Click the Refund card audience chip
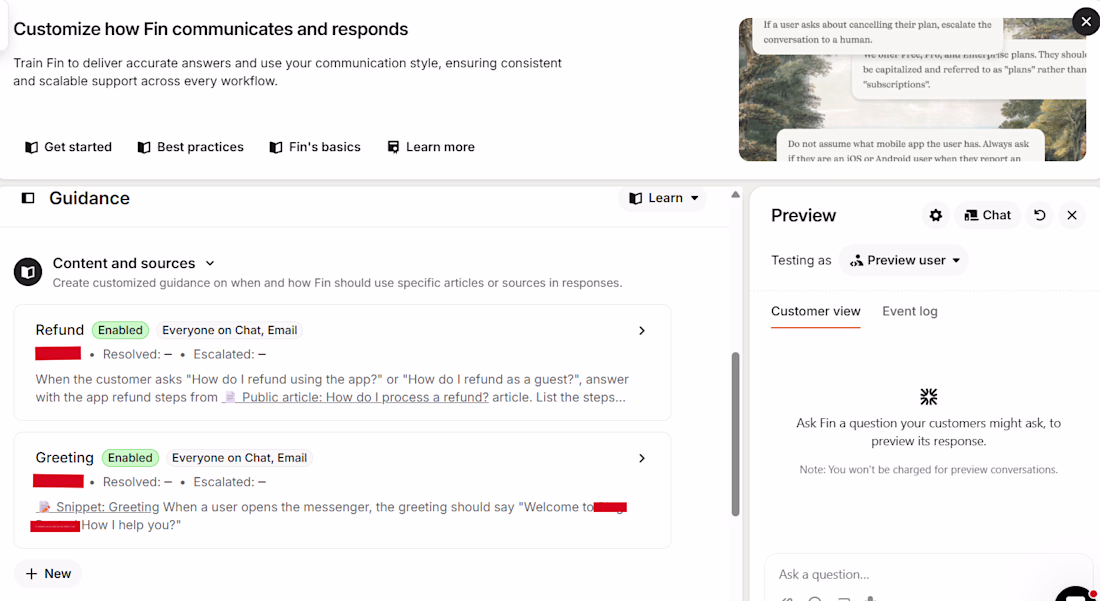 (229, 330)
